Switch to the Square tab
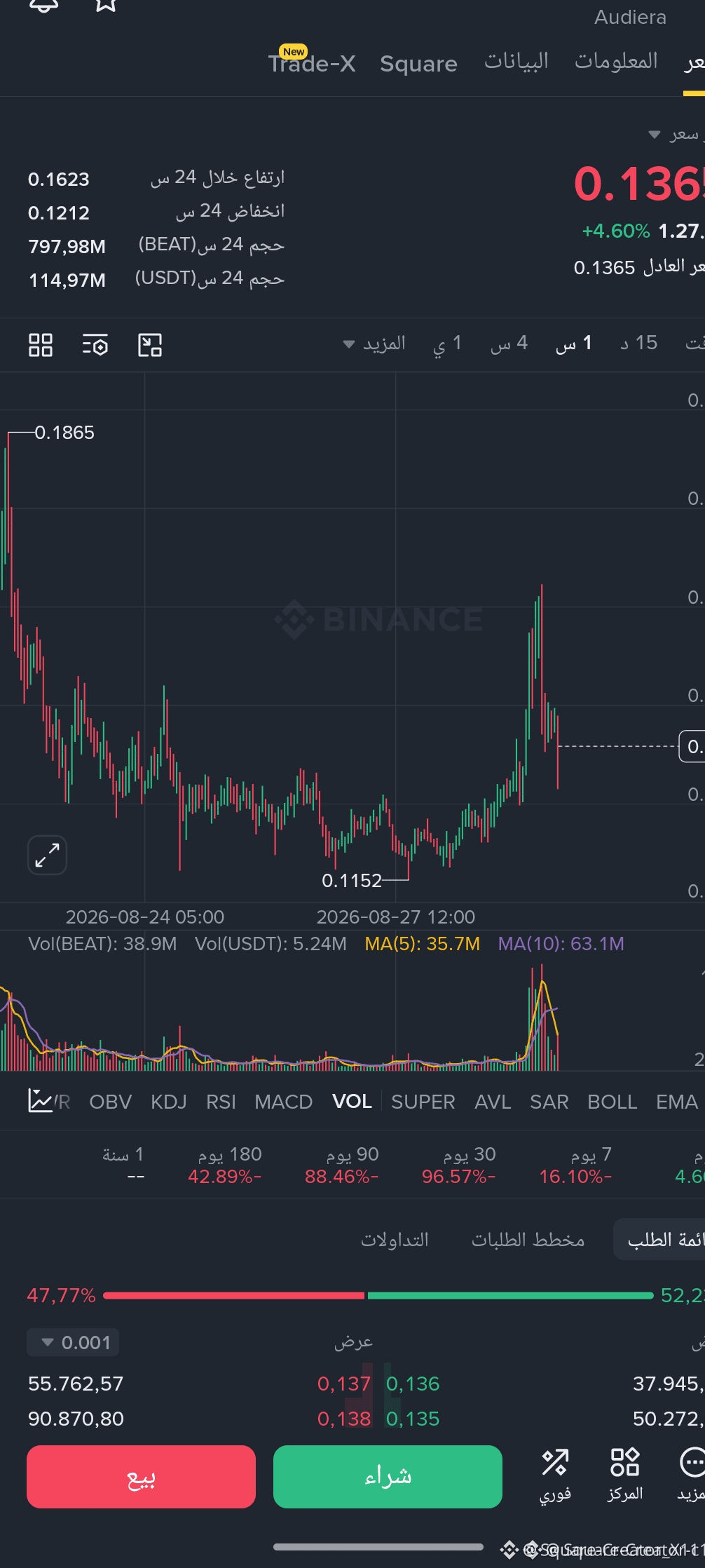 (418, 64)
